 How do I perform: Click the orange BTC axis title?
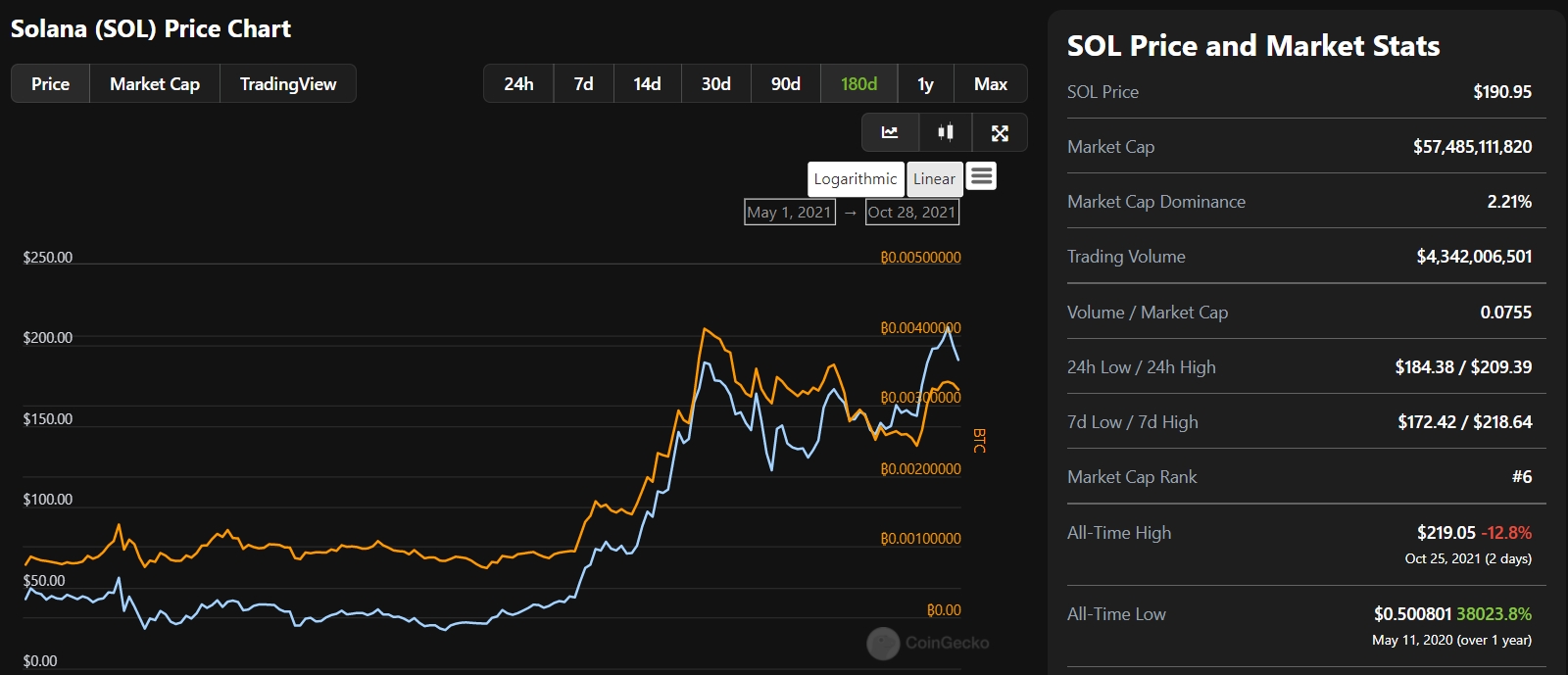[x=978, y=440]
